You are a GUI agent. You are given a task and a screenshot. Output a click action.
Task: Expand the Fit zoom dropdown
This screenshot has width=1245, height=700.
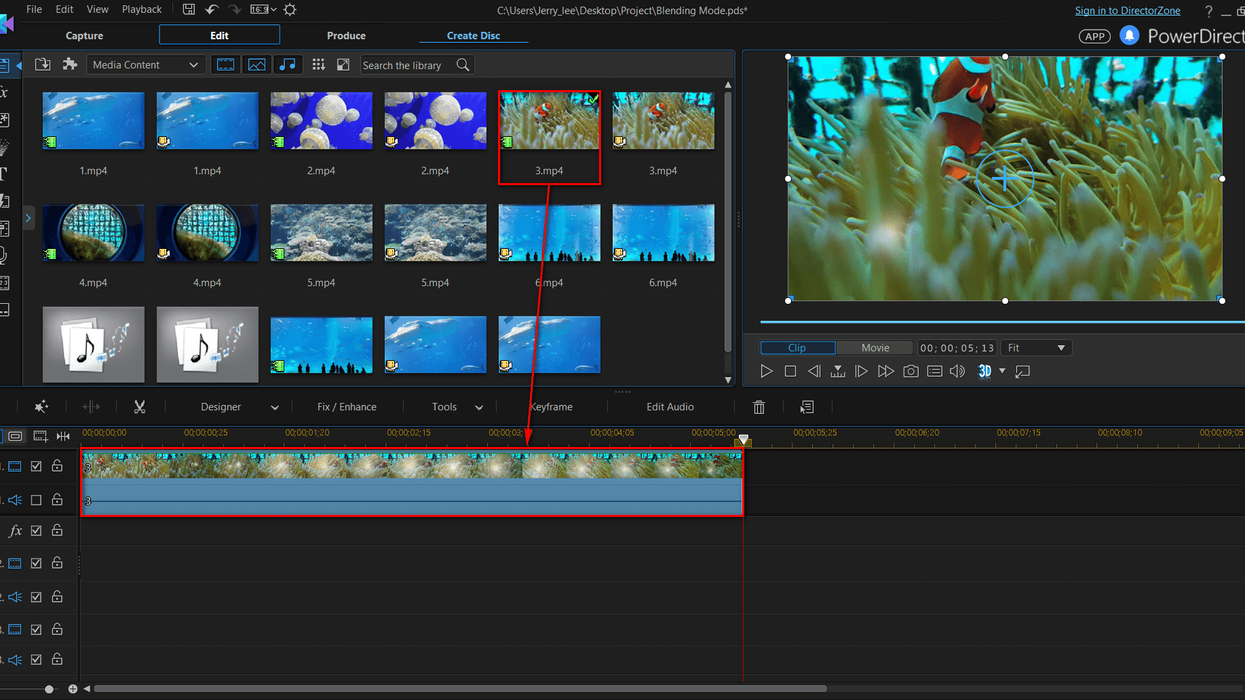(x=1036, y=348)
